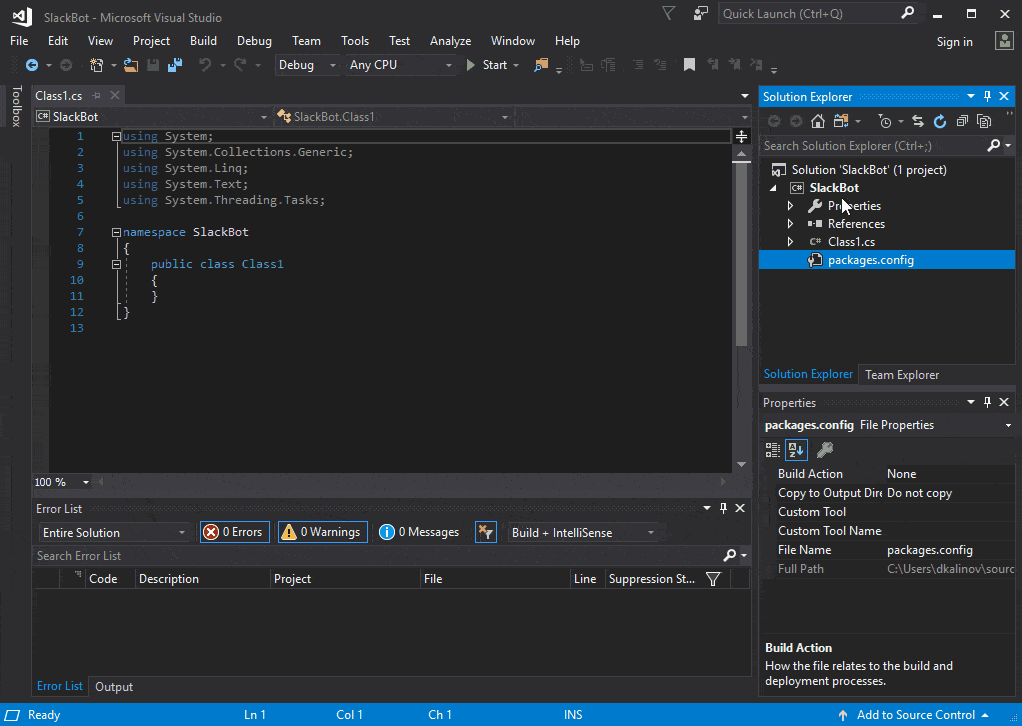The image size is (1022, 726).
Task: Click the Refresh icon in Solution Explorer
Action: [x=940, y=121]
